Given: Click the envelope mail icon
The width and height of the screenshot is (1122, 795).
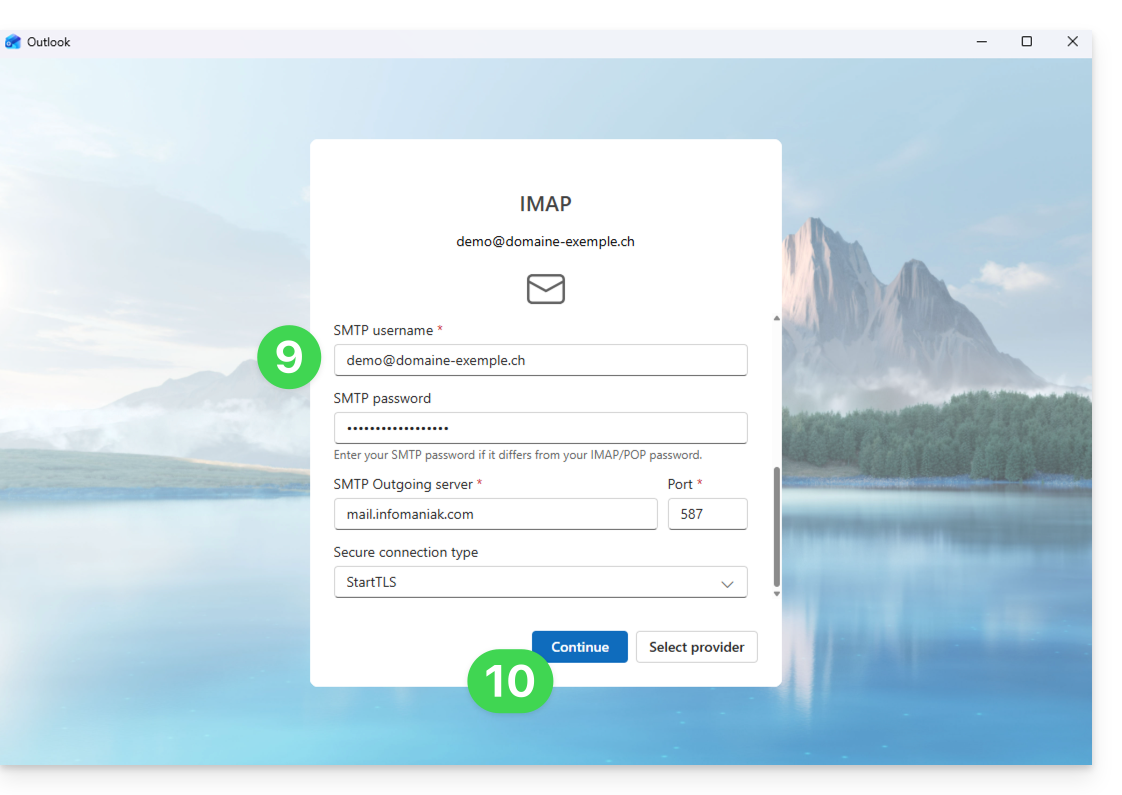Looking at the screenshot, I should pos(545,289).
